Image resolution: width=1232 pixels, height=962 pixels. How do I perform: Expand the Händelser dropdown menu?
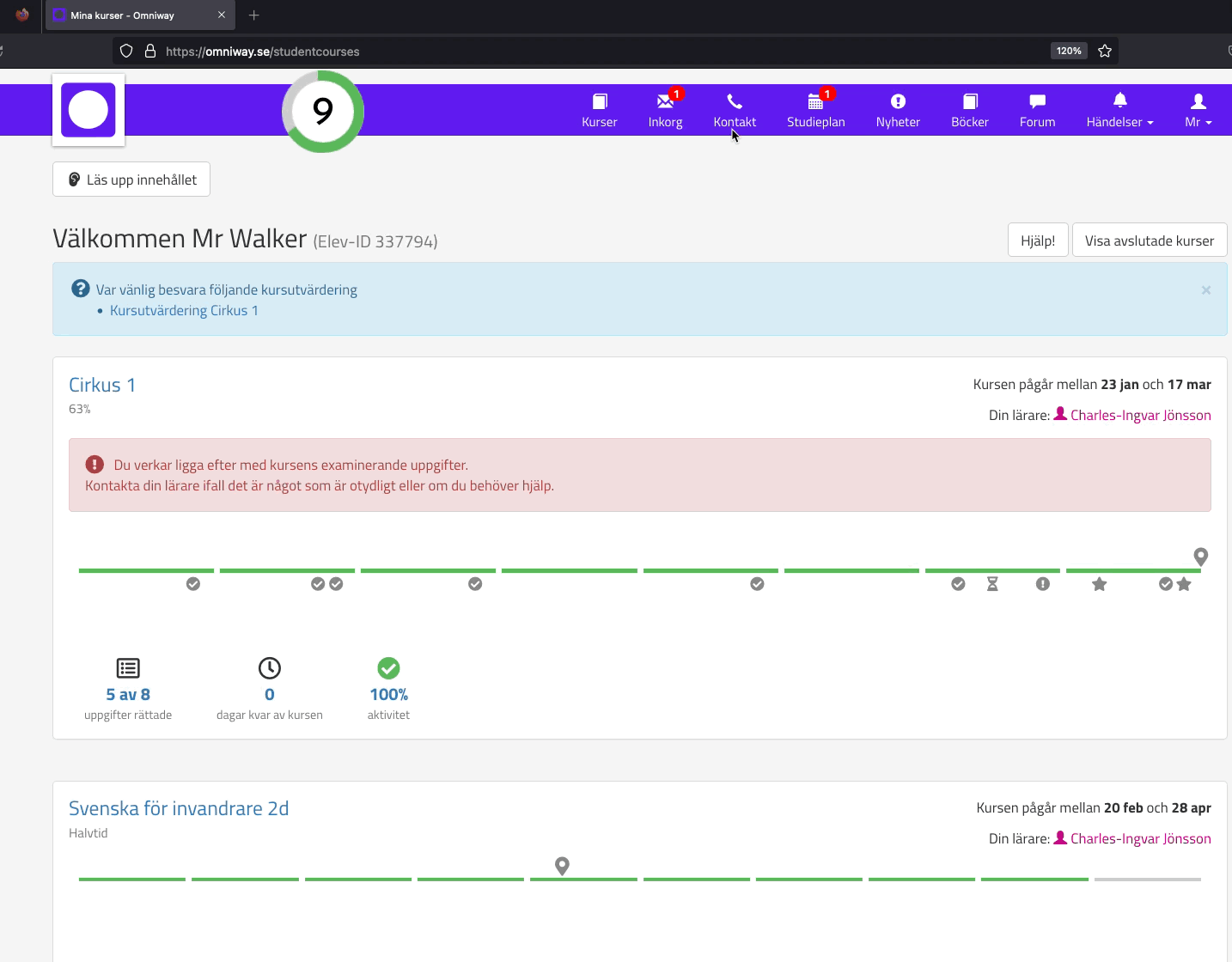(1119, 110)
